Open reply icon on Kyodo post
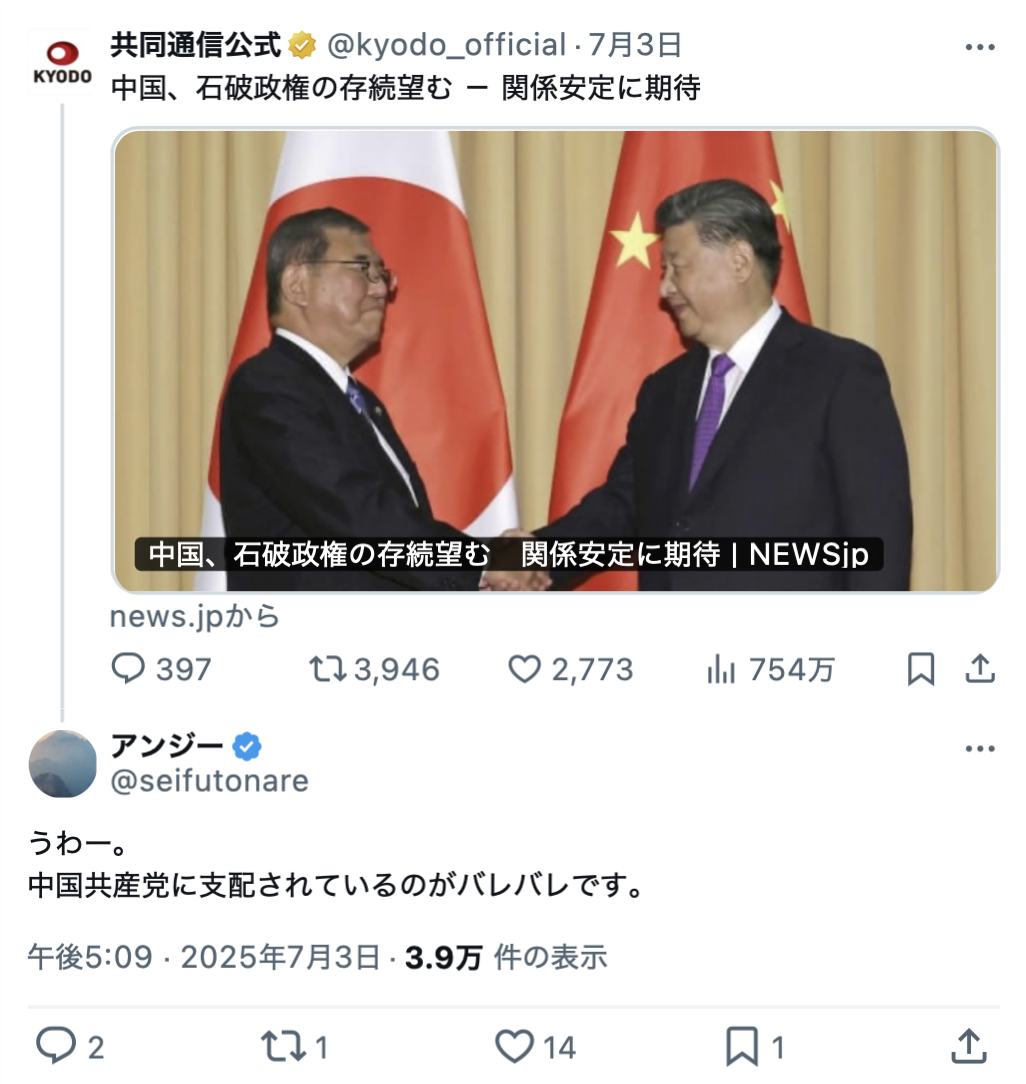The height and width of the screenshot is (1084, 1026). pyautogui.click(x=128, y=669)
